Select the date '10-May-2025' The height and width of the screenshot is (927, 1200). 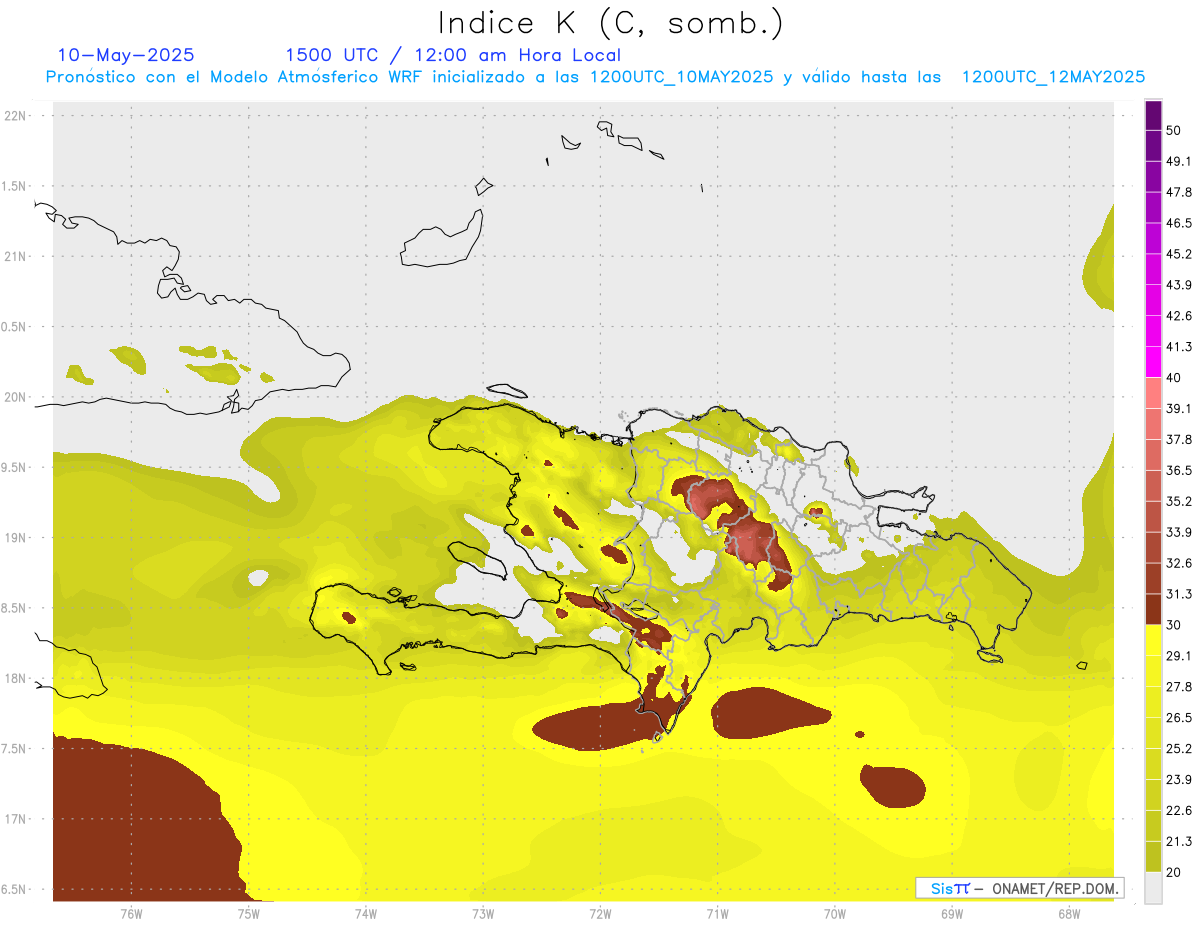click(126, 55)
